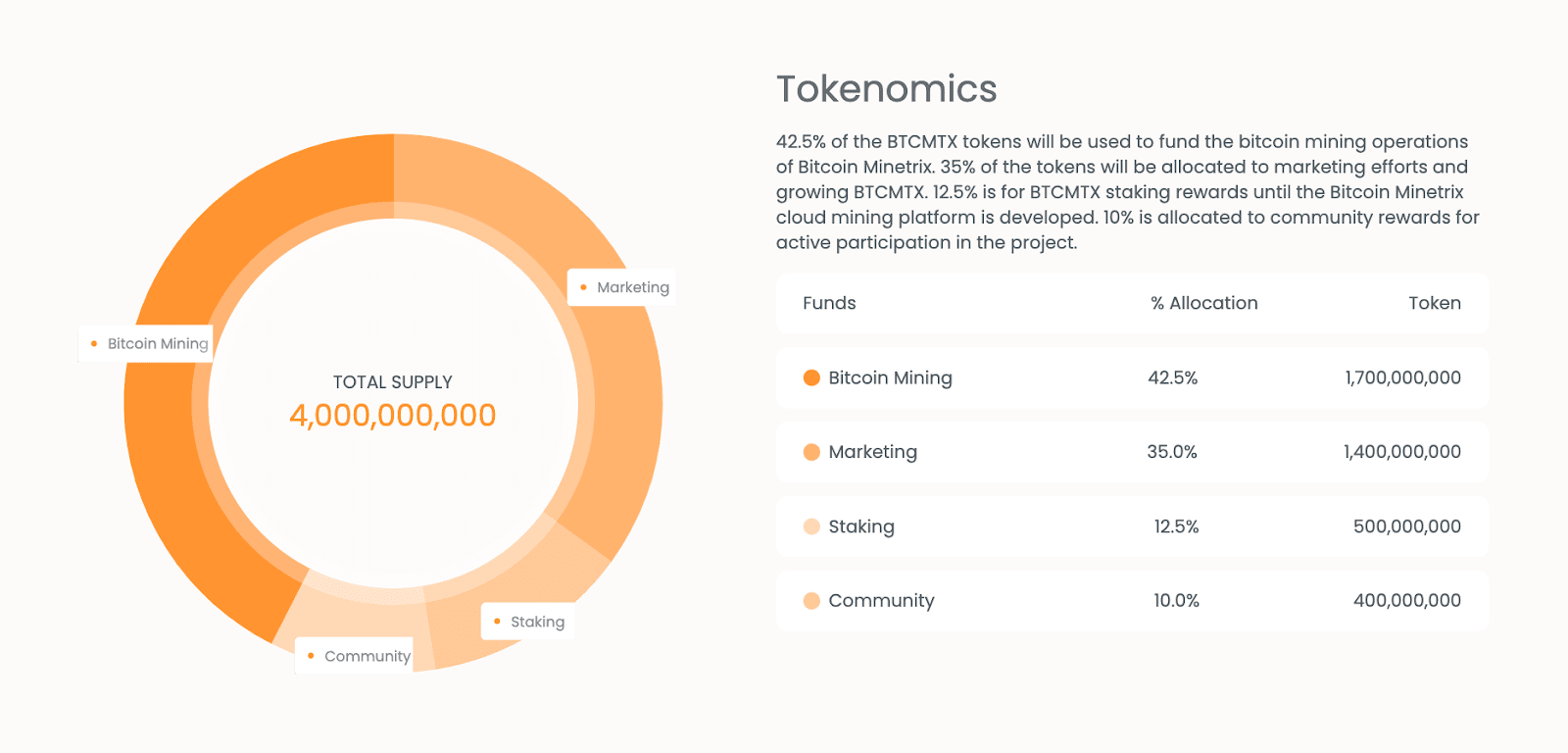The image size is (1568, 753).
Task: Click the % Allocation column header
Action: (1204, 303)
